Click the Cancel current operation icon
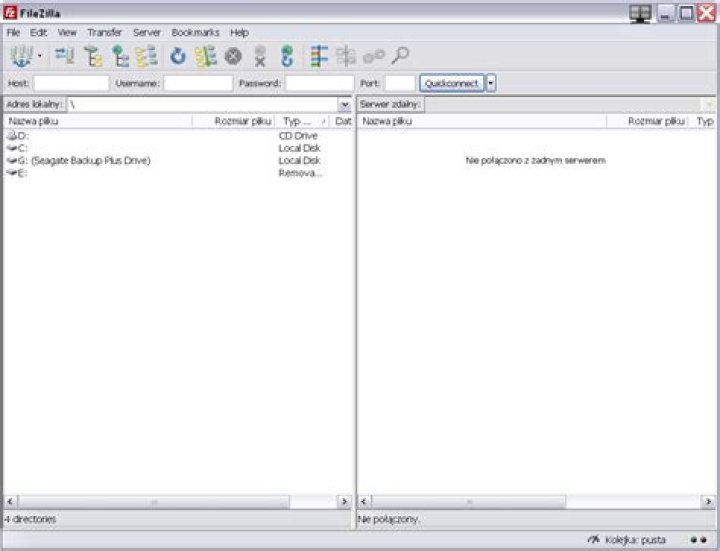Image resolution: width=720 pixels, height=551 pixels. 233,56
